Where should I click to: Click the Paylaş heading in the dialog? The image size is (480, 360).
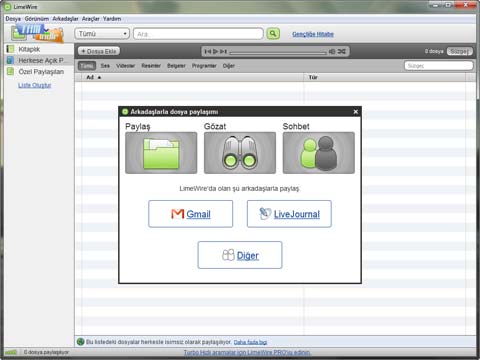click(x=138, y=127)
